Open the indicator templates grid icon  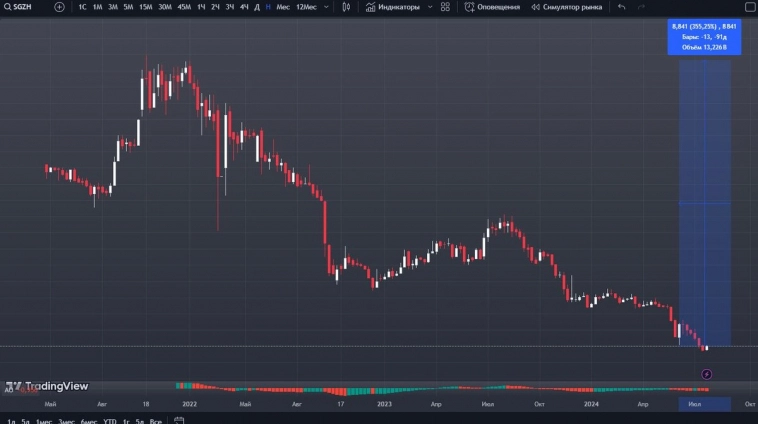(445, 7)
